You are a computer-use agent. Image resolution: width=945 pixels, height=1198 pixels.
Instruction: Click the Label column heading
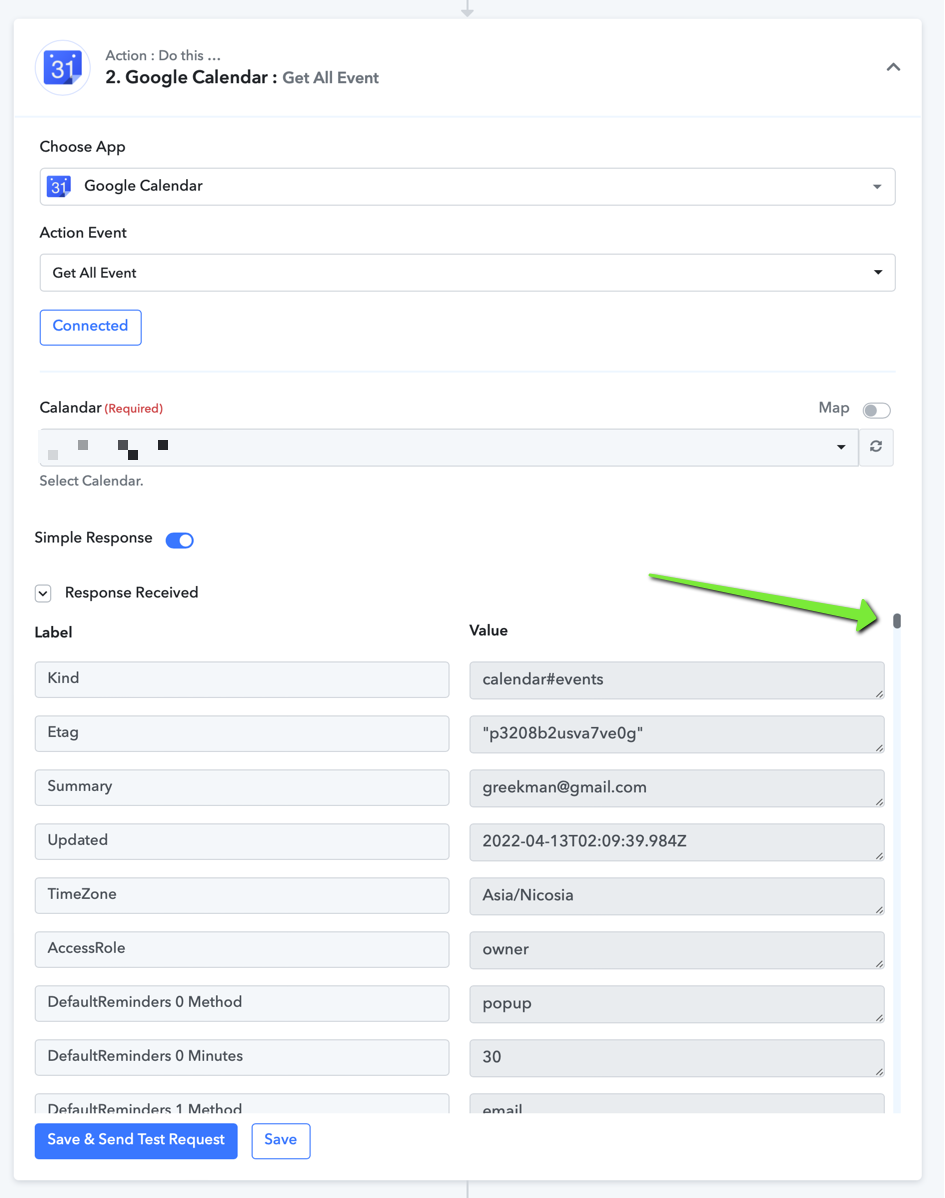point(53,633)
